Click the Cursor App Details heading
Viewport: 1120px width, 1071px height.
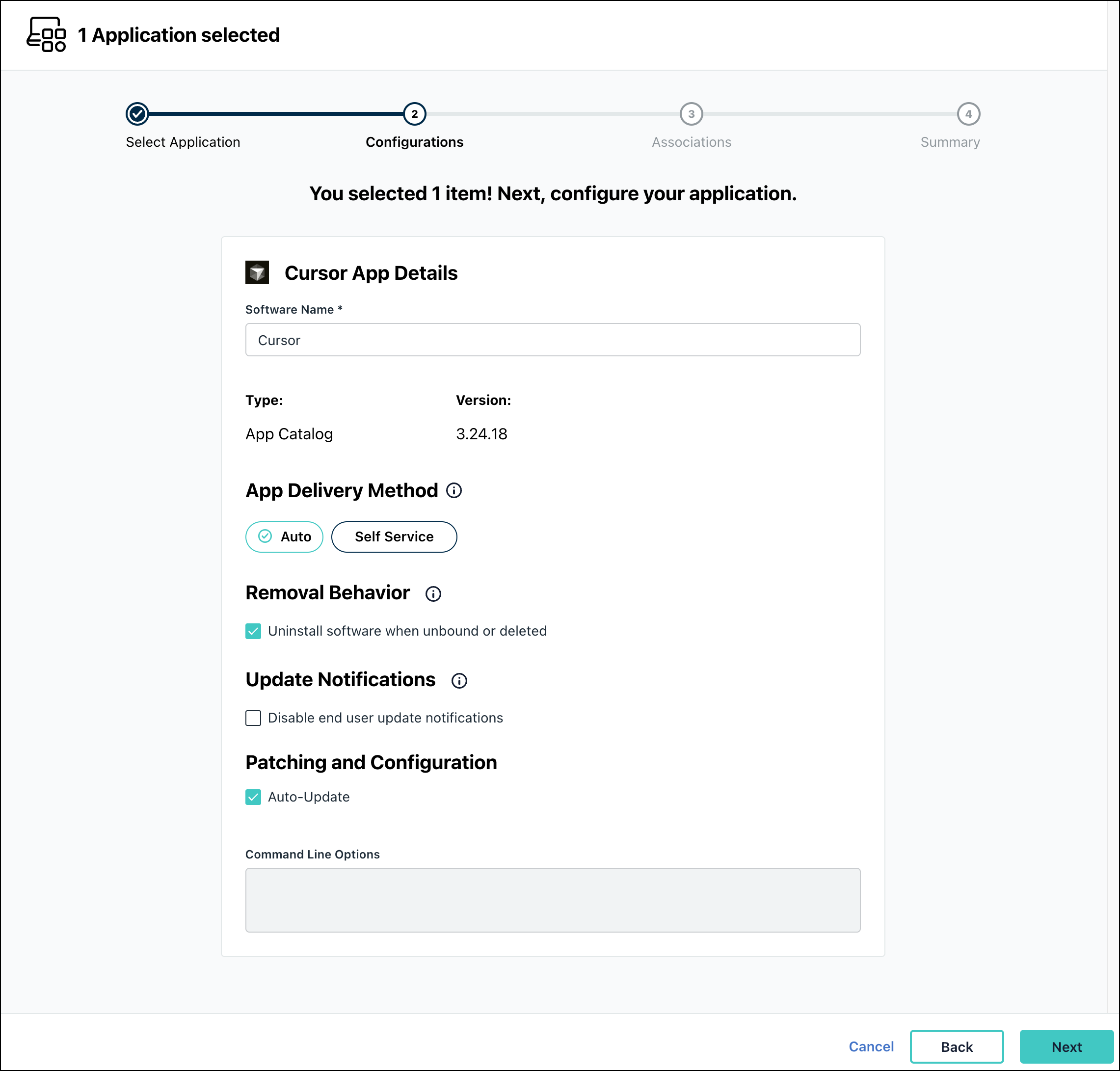[x=371, y=273]
